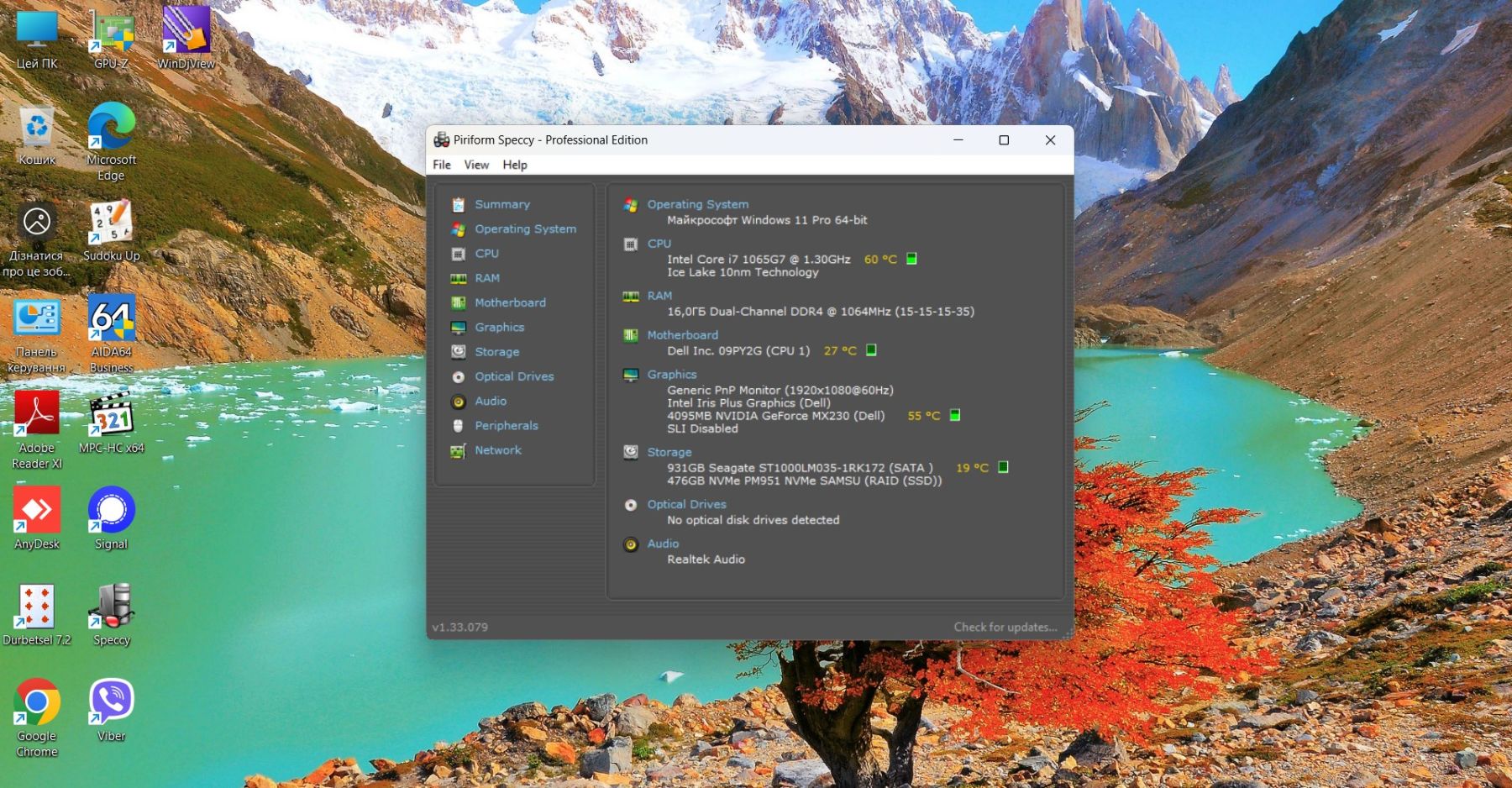The width and height of the screenshot is (1512, 788).
Task: Open the Help menu
Action: pyautogui.click(x=515, y=165)
